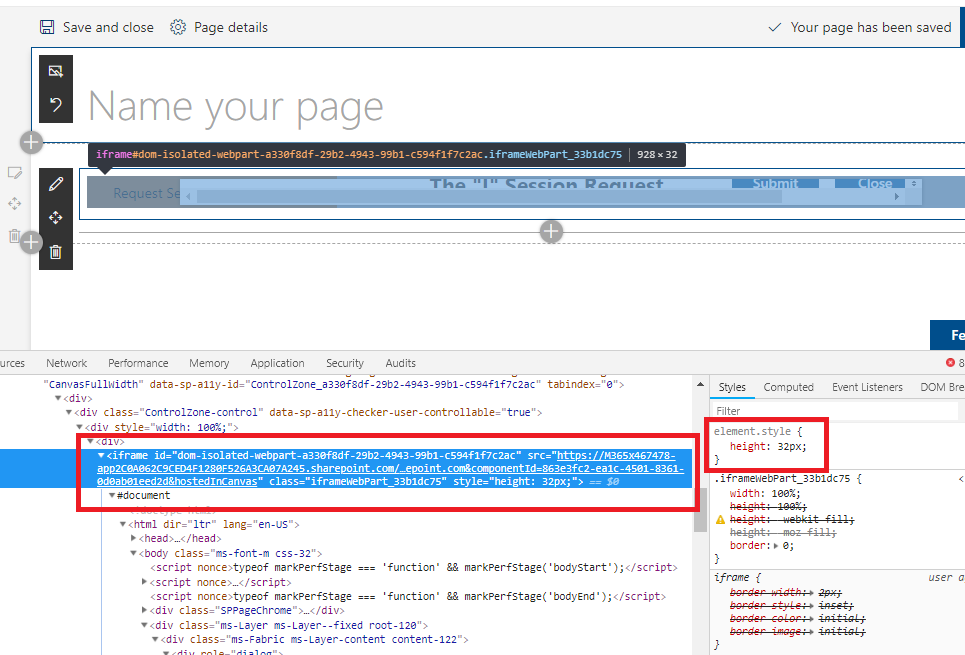Image resolution: width=965 pixels, height=655 pixels.
Task: Open the Performance tab
Action: (x=138, y=363)
